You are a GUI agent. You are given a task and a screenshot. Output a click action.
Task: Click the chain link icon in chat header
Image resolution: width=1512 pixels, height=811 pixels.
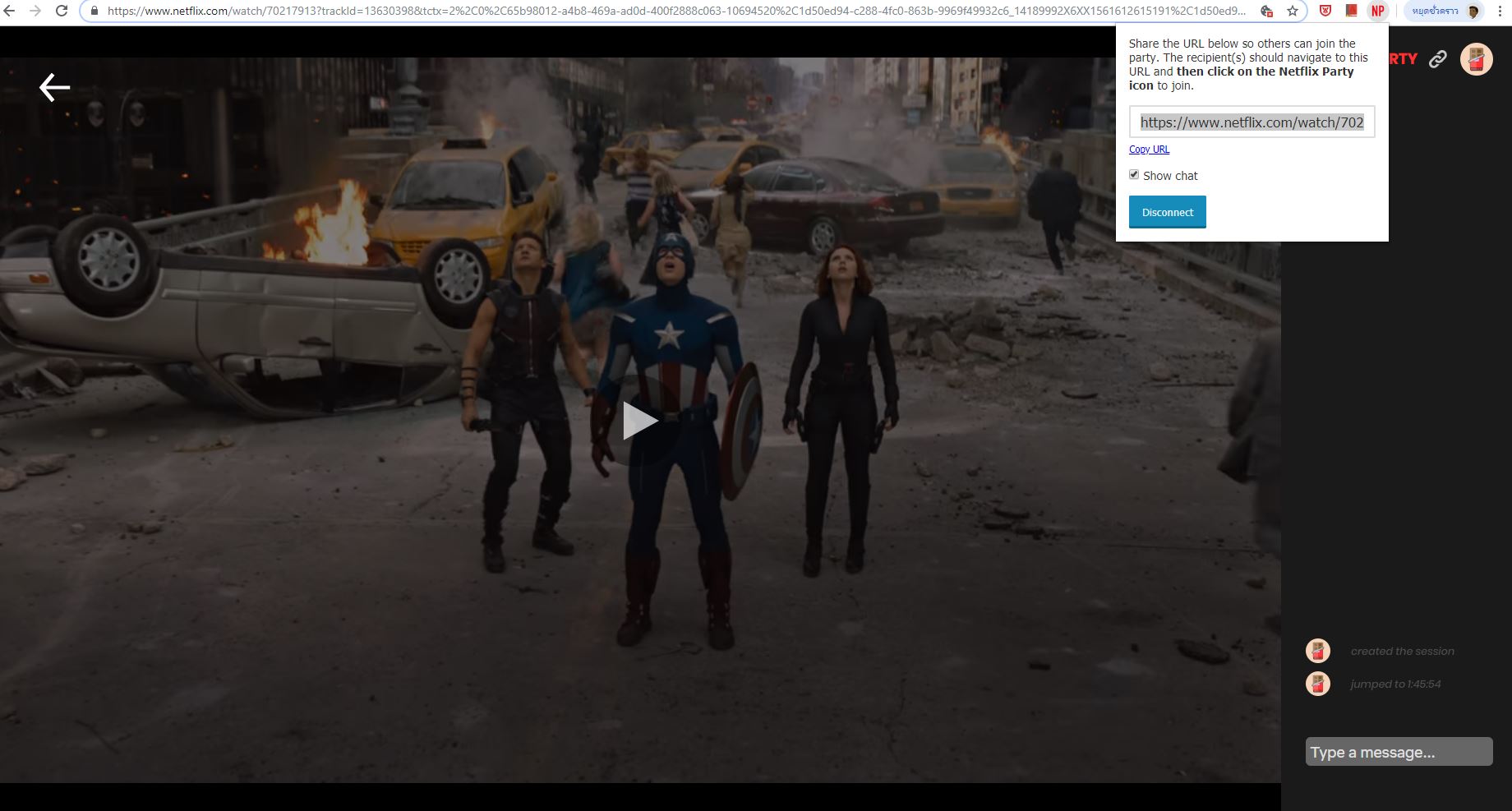click(x=1437, y=59)
